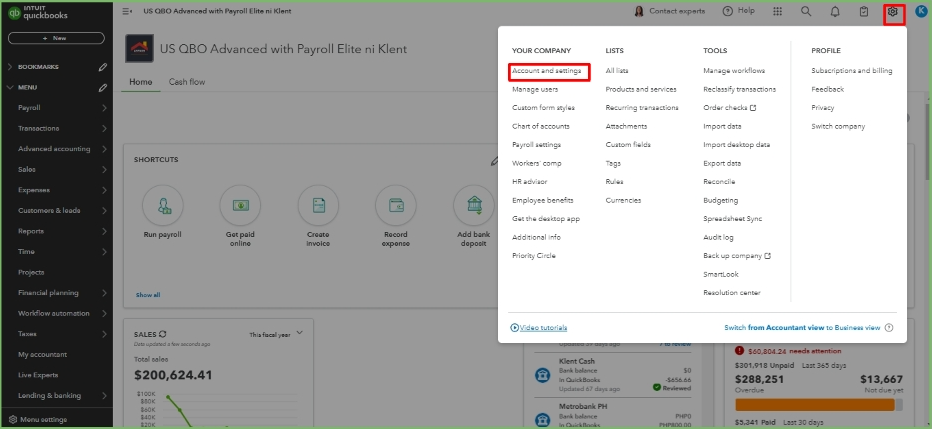Viewport: 932px width, 429px height.
Task: Open the notifications bell
Action: [835, 11]
